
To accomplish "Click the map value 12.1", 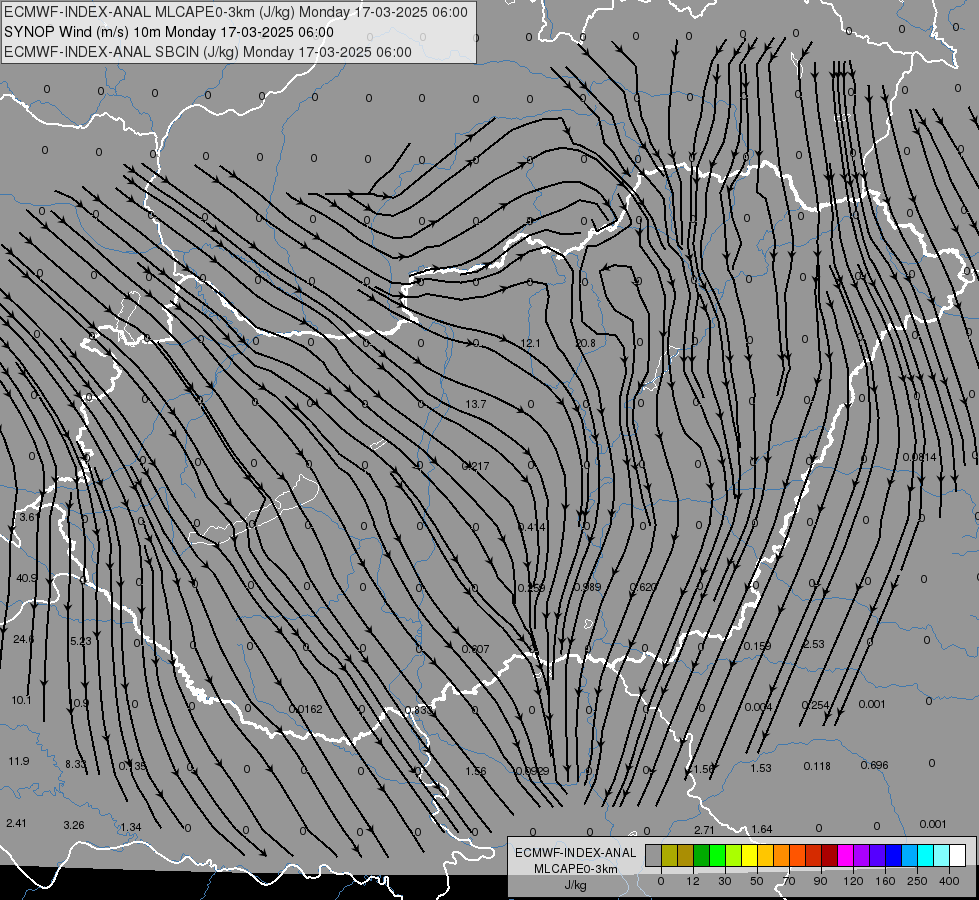I will [x=530, y=343].
